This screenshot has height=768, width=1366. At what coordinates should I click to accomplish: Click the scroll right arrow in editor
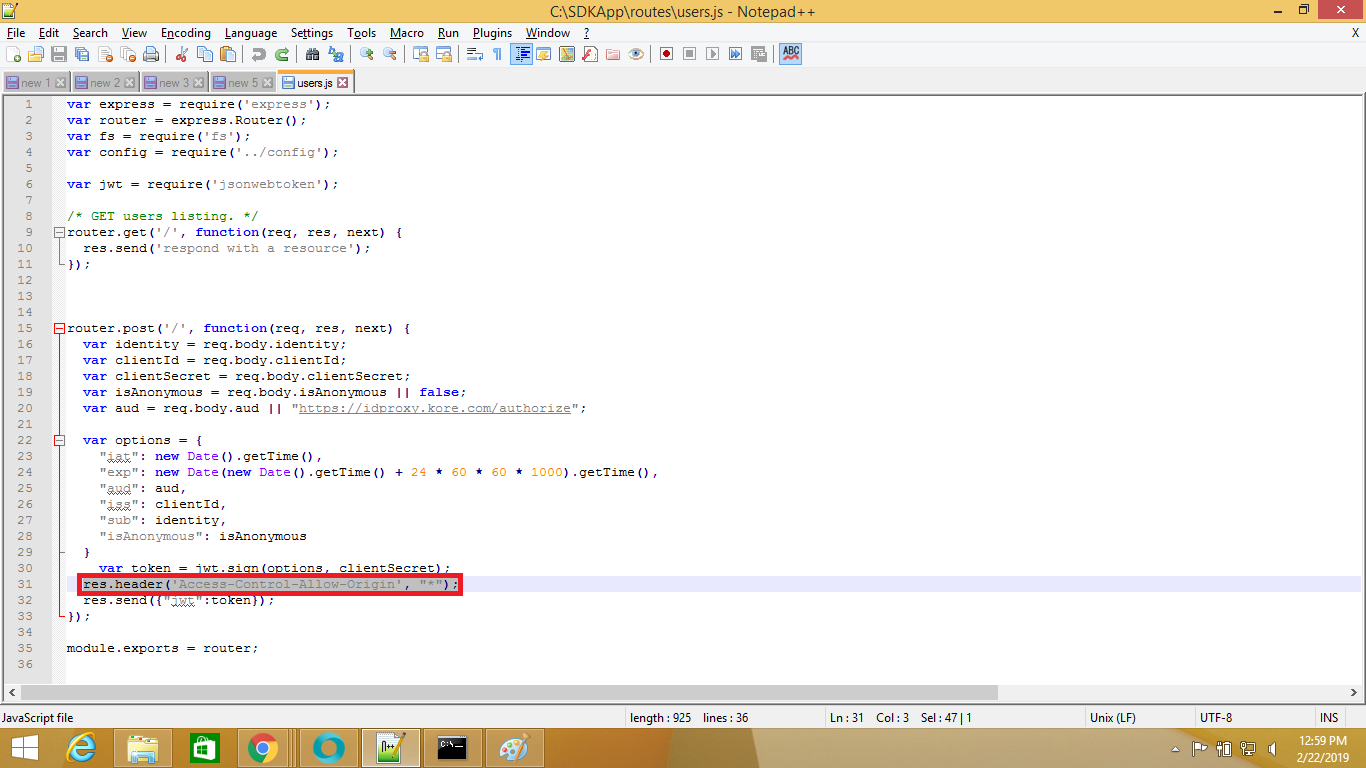point(1352,692)
